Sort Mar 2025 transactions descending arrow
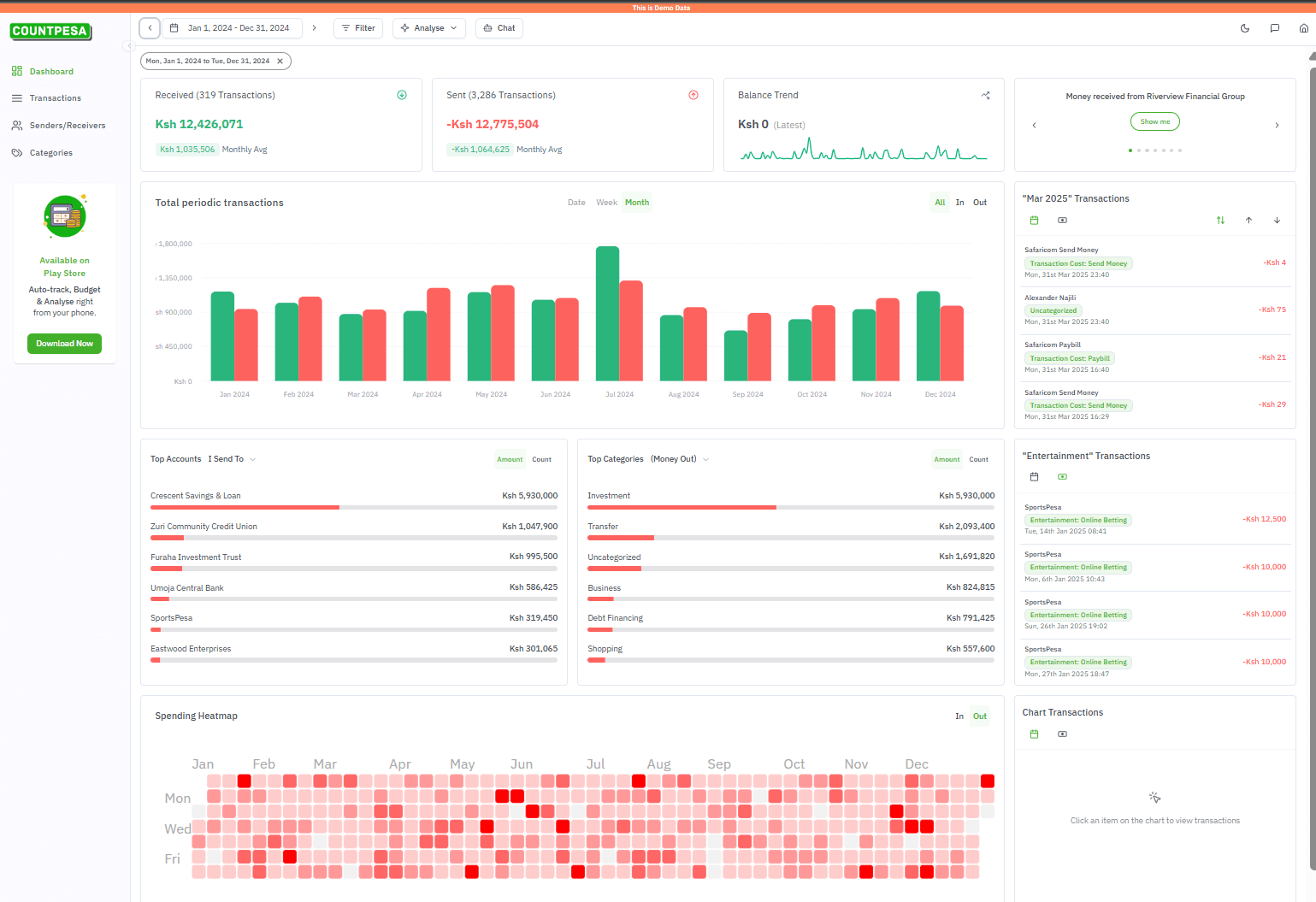 (x=1277, y=221)
